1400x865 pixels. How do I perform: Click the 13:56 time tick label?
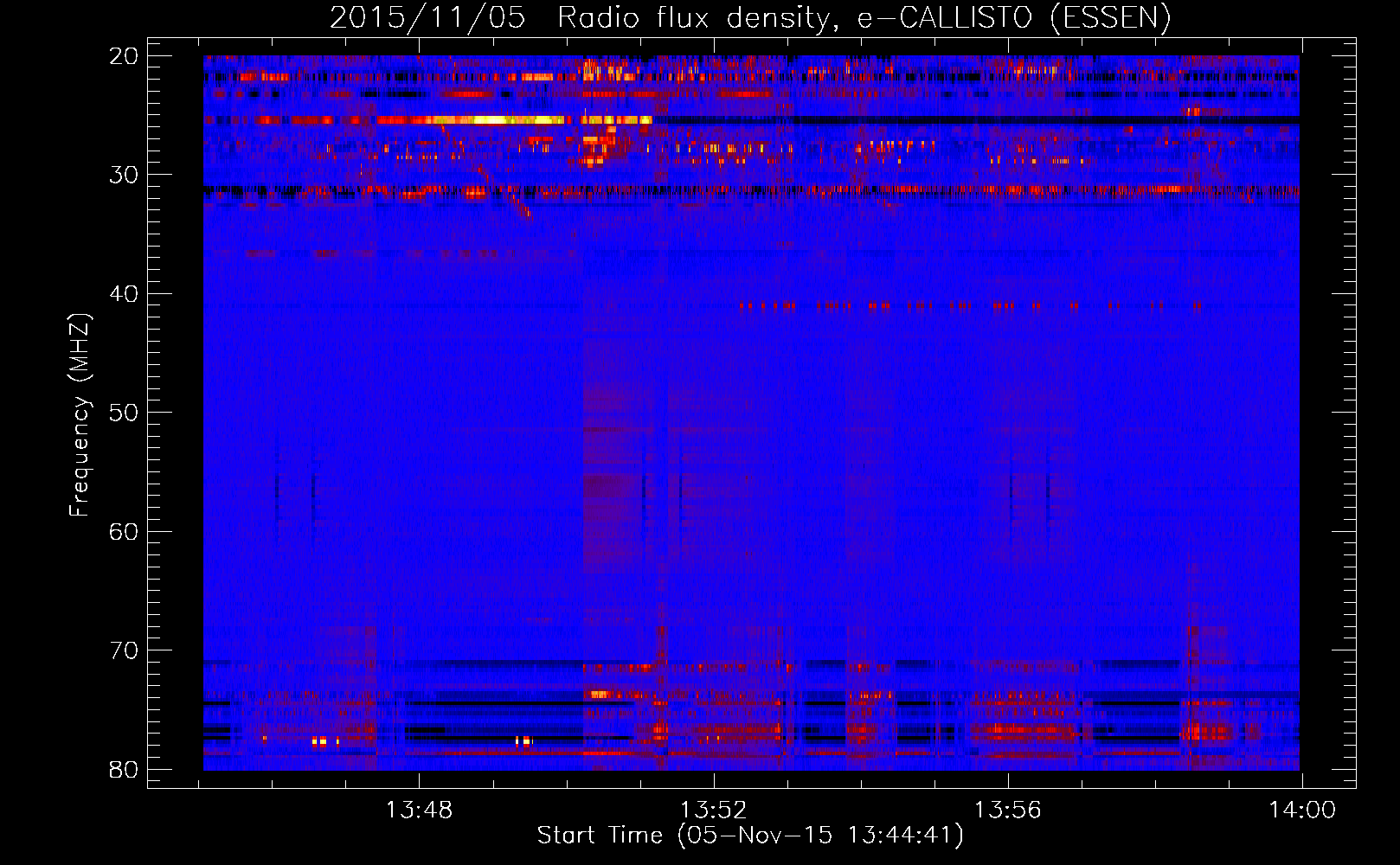pos(1007,811)
